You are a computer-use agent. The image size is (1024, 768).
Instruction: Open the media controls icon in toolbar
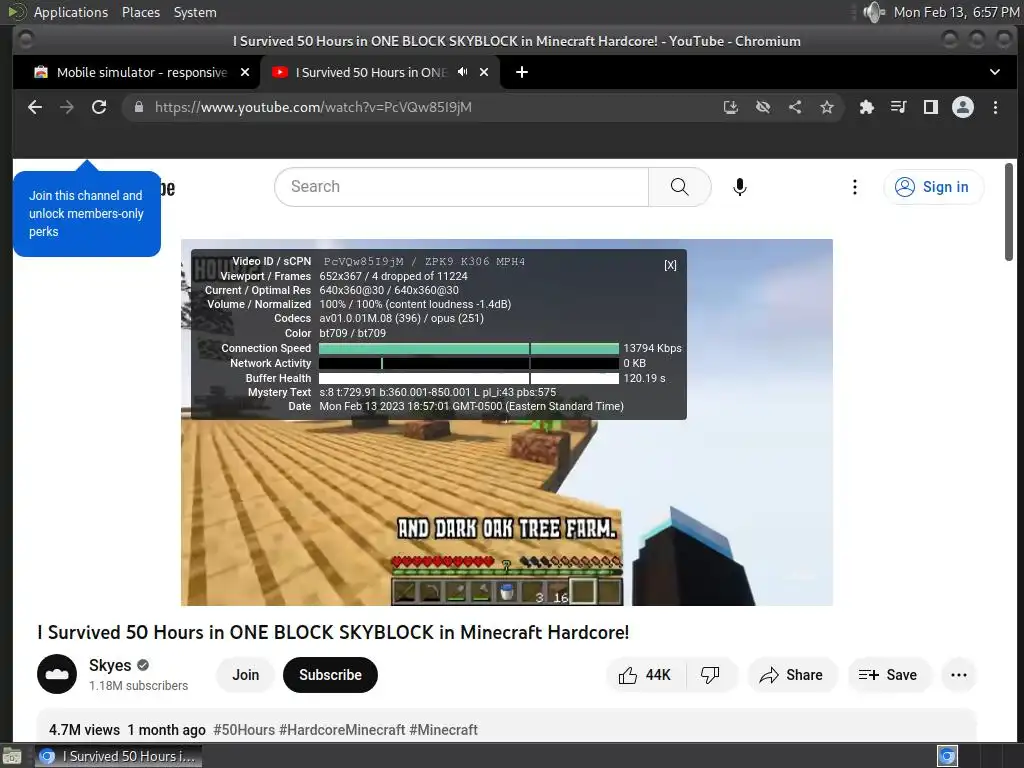[899, 107]
